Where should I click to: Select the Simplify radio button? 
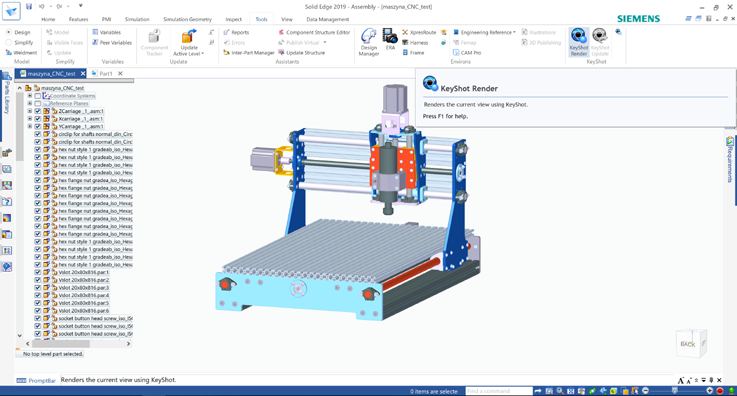tap(8, 42)
